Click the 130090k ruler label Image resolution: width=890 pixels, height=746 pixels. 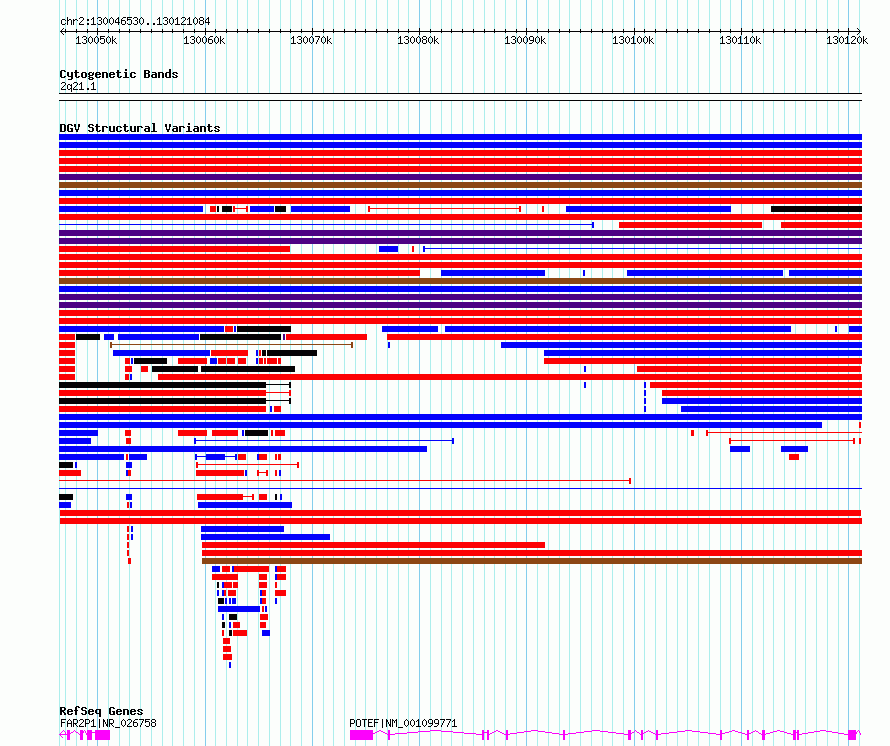click(x=526, y=40)
